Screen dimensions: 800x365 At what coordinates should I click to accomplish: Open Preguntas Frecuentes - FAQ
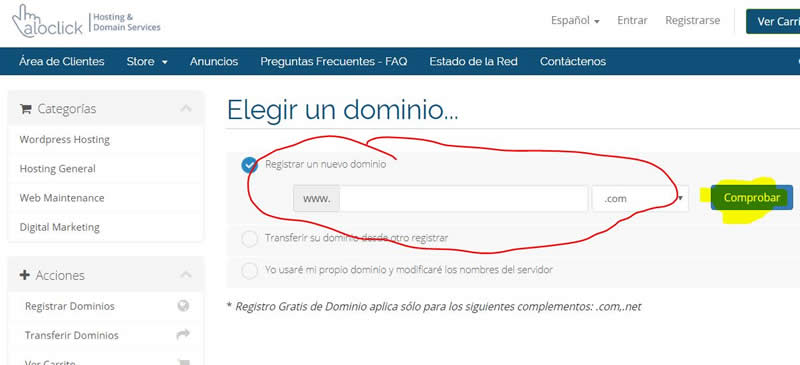coord(334,62)
